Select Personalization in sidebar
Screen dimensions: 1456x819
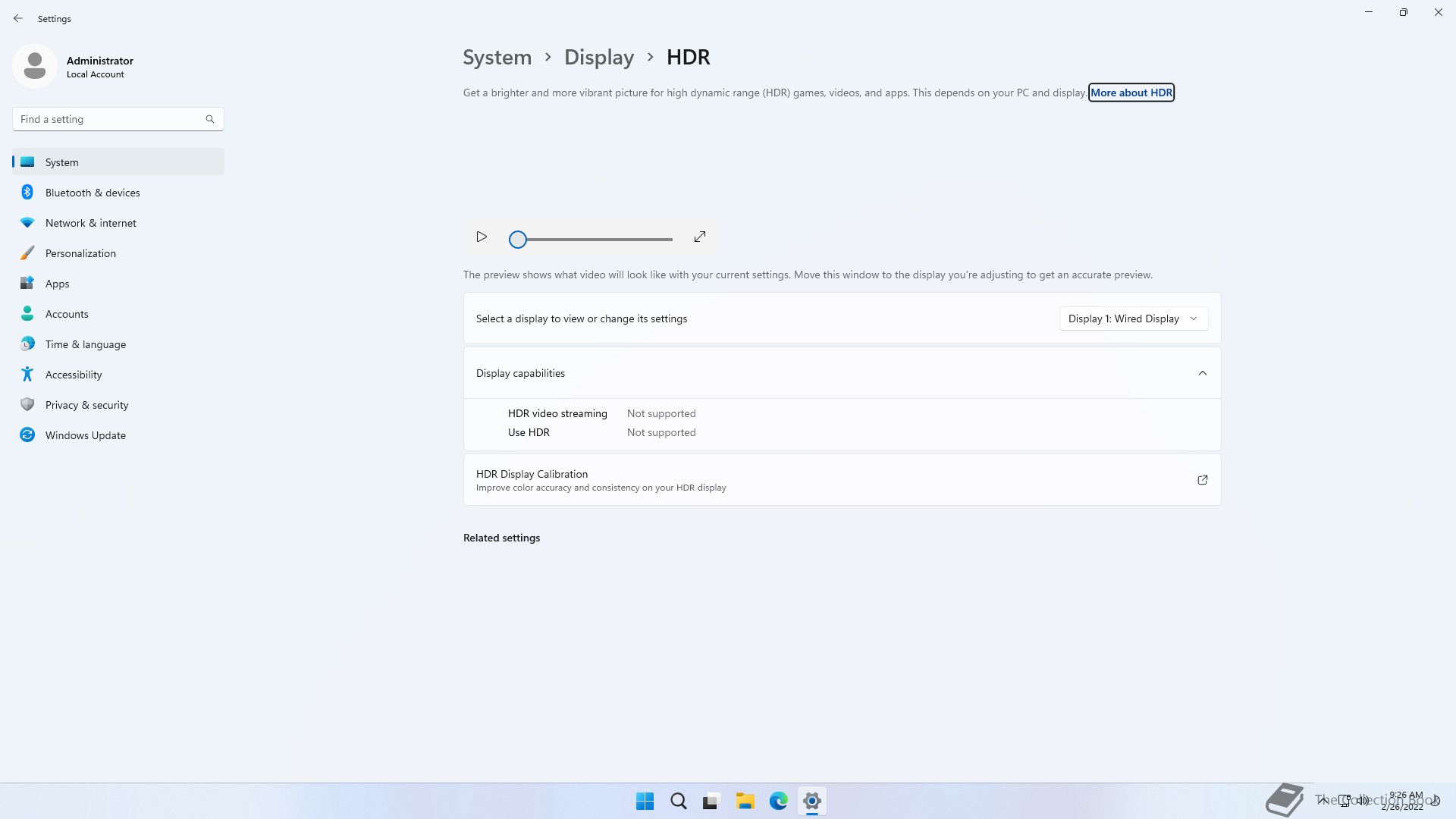point(80,253)
